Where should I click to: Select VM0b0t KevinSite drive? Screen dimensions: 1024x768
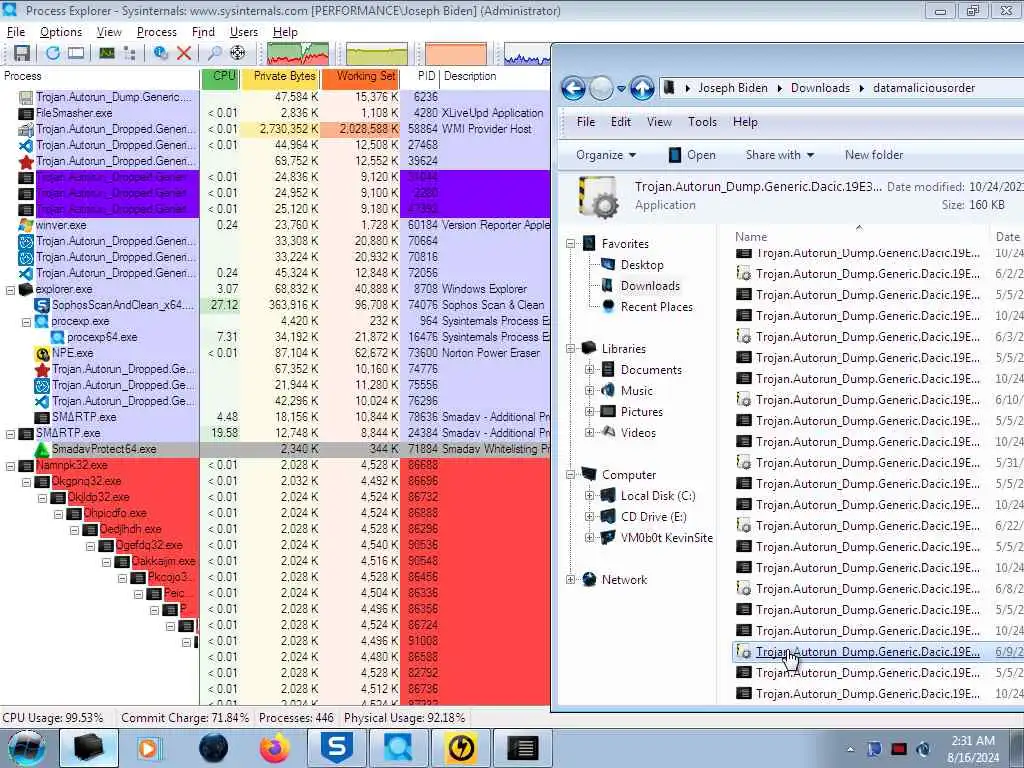(666, 537)
